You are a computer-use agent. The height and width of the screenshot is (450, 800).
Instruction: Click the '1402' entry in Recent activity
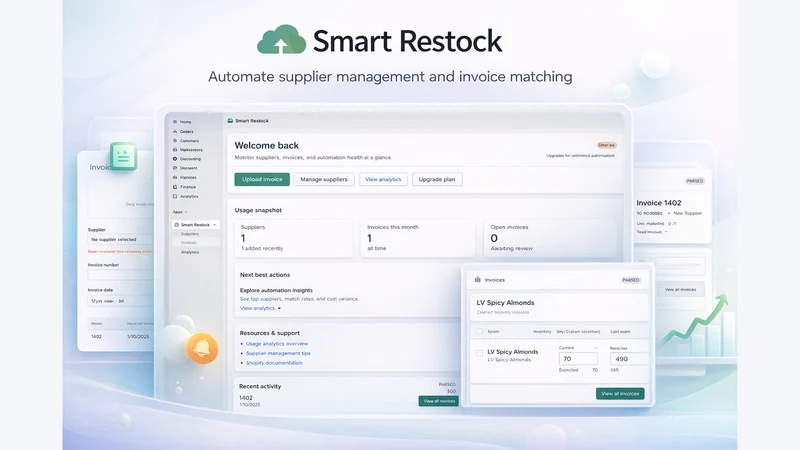coord(246,398)
